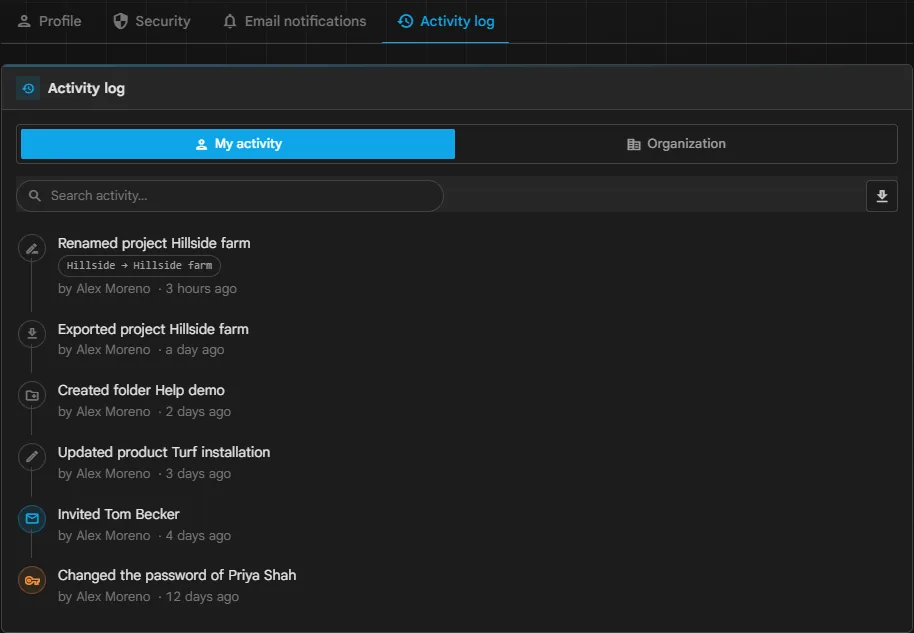Click the "3 days ago" timestamp

198,474
